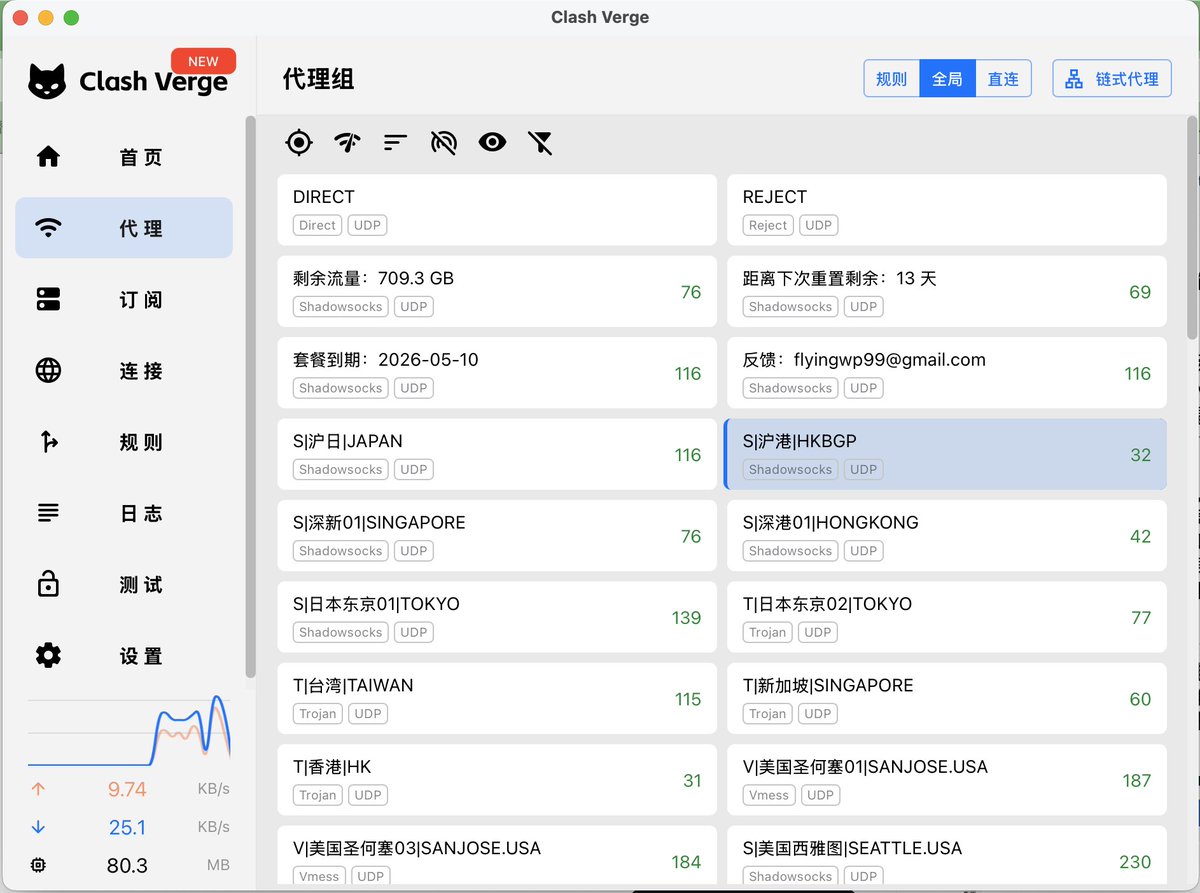Image resolution: width=1200 pixels, height=893 pixels.
Task: Select the S|深港01|HONGKONG proxy
Action: pyautogui.click(x=946, y=536)
